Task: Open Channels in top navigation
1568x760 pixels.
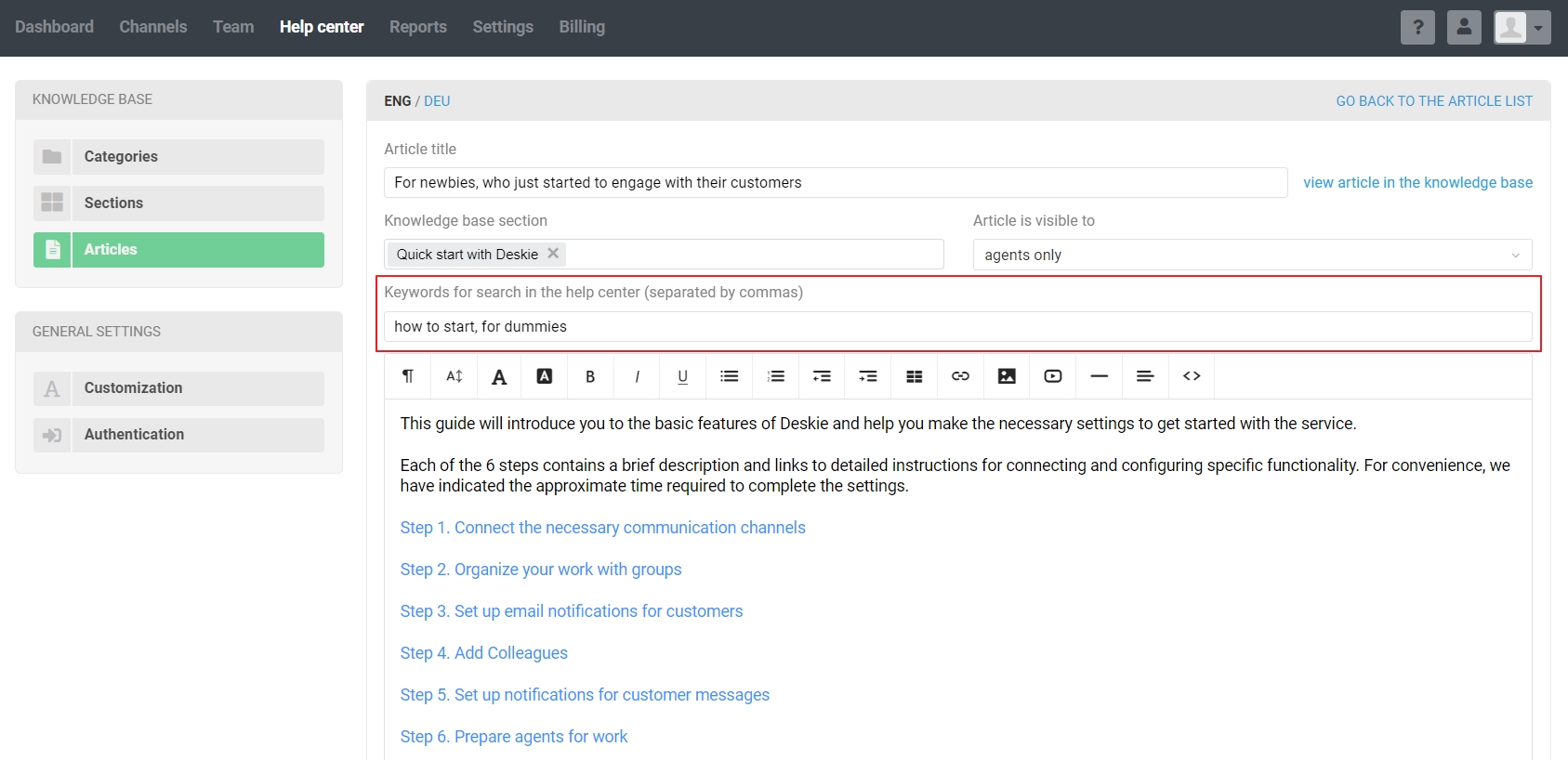Action: [153, 27]
